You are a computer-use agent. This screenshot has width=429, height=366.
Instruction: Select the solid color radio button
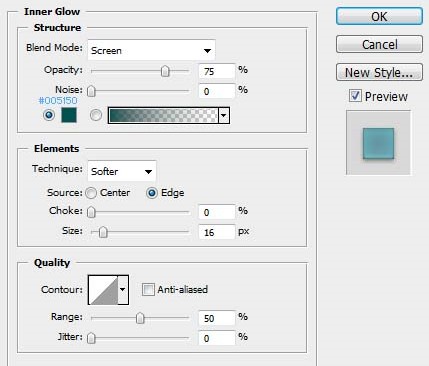pyautogui.click(x=49, y=115)
